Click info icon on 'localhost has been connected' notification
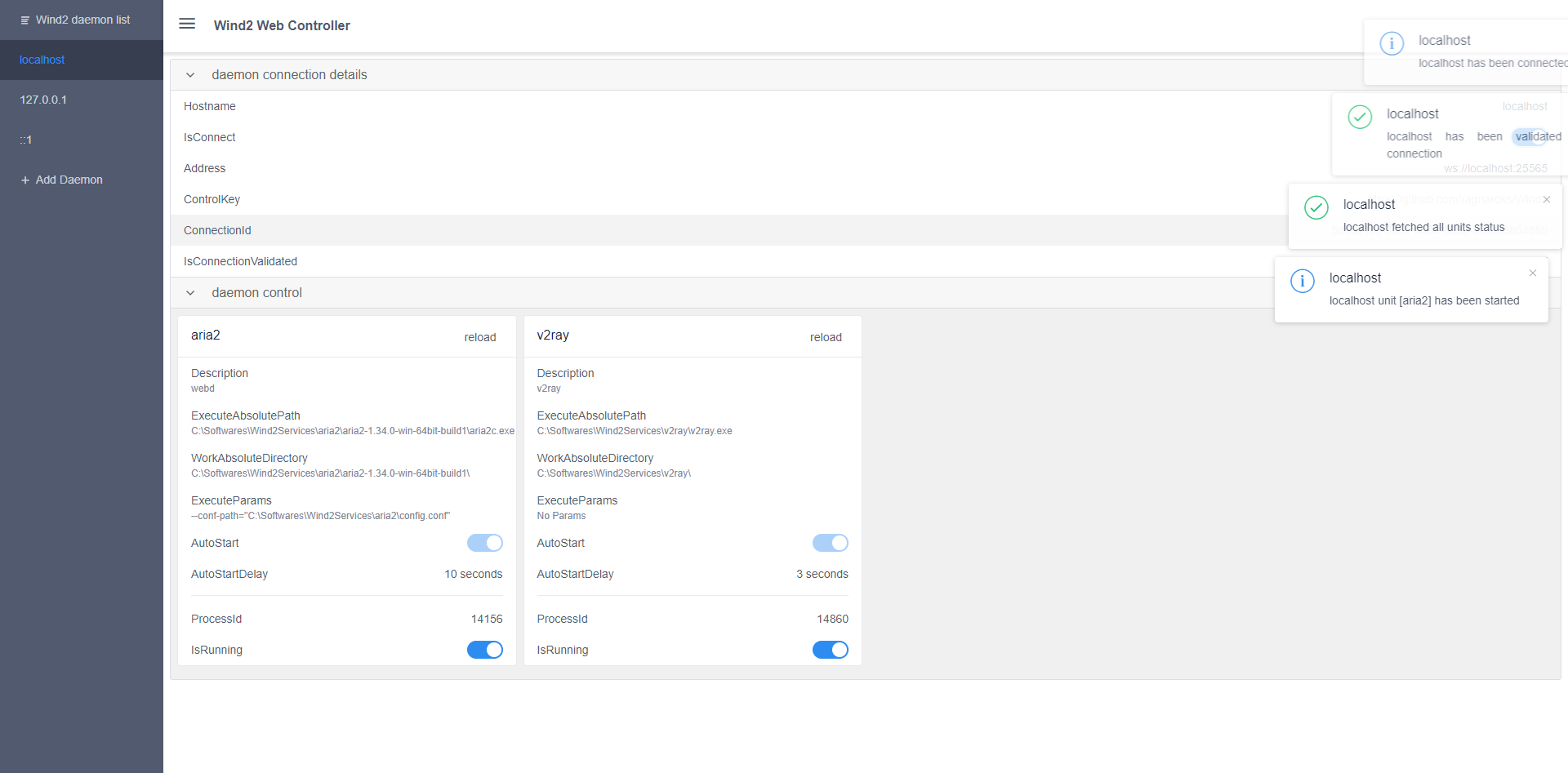 pyautogui.click(x=1392, y=43)
